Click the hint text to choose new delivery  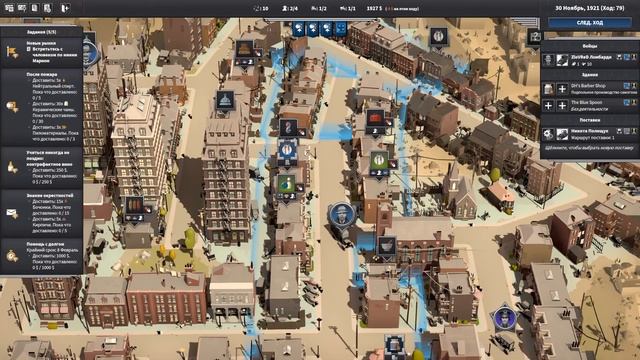[589, 148]
